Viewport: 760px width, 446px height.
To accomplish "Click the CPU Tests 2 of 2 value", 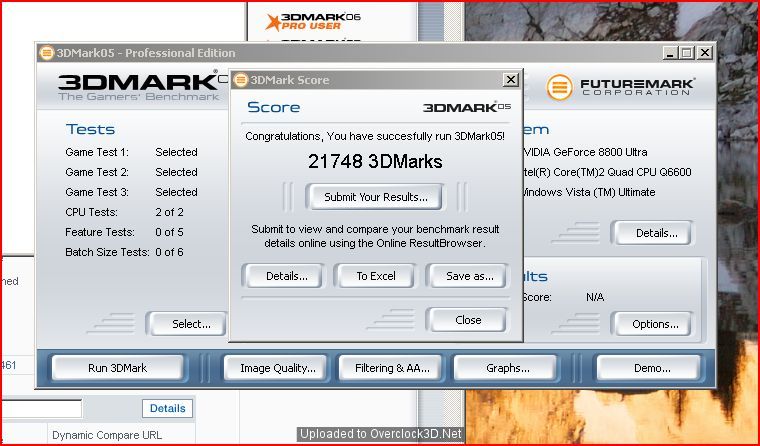I will [x=169, y=212].
